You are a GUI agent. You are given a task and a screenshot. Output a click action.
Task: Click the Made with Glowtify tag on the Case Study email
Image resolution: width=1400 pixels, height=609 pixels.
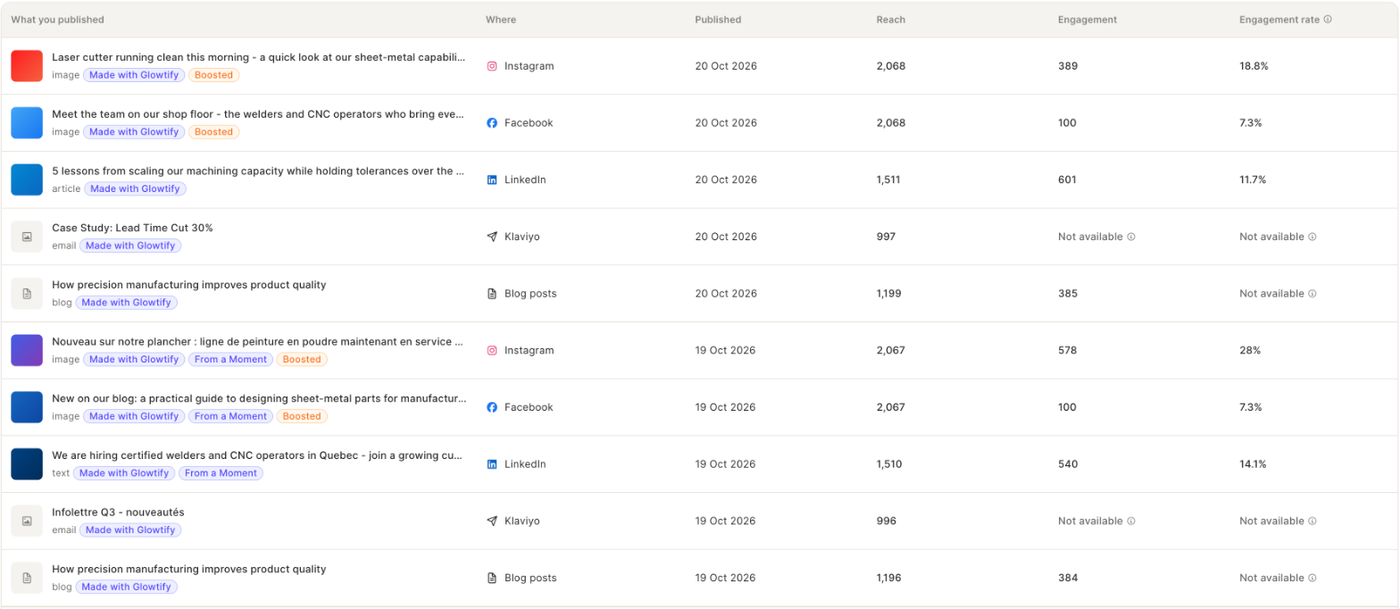pos(130,246)
